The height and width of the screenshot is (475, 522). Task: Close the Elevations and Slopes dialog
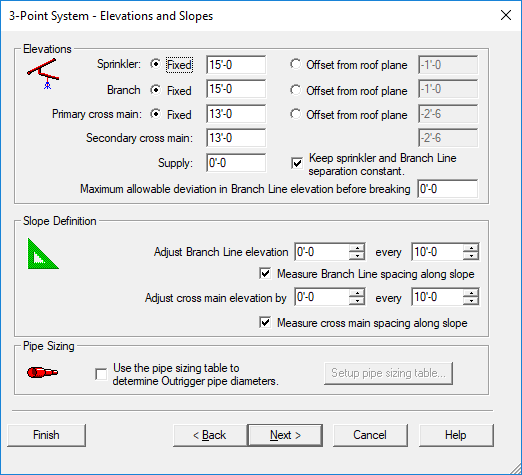506,15
